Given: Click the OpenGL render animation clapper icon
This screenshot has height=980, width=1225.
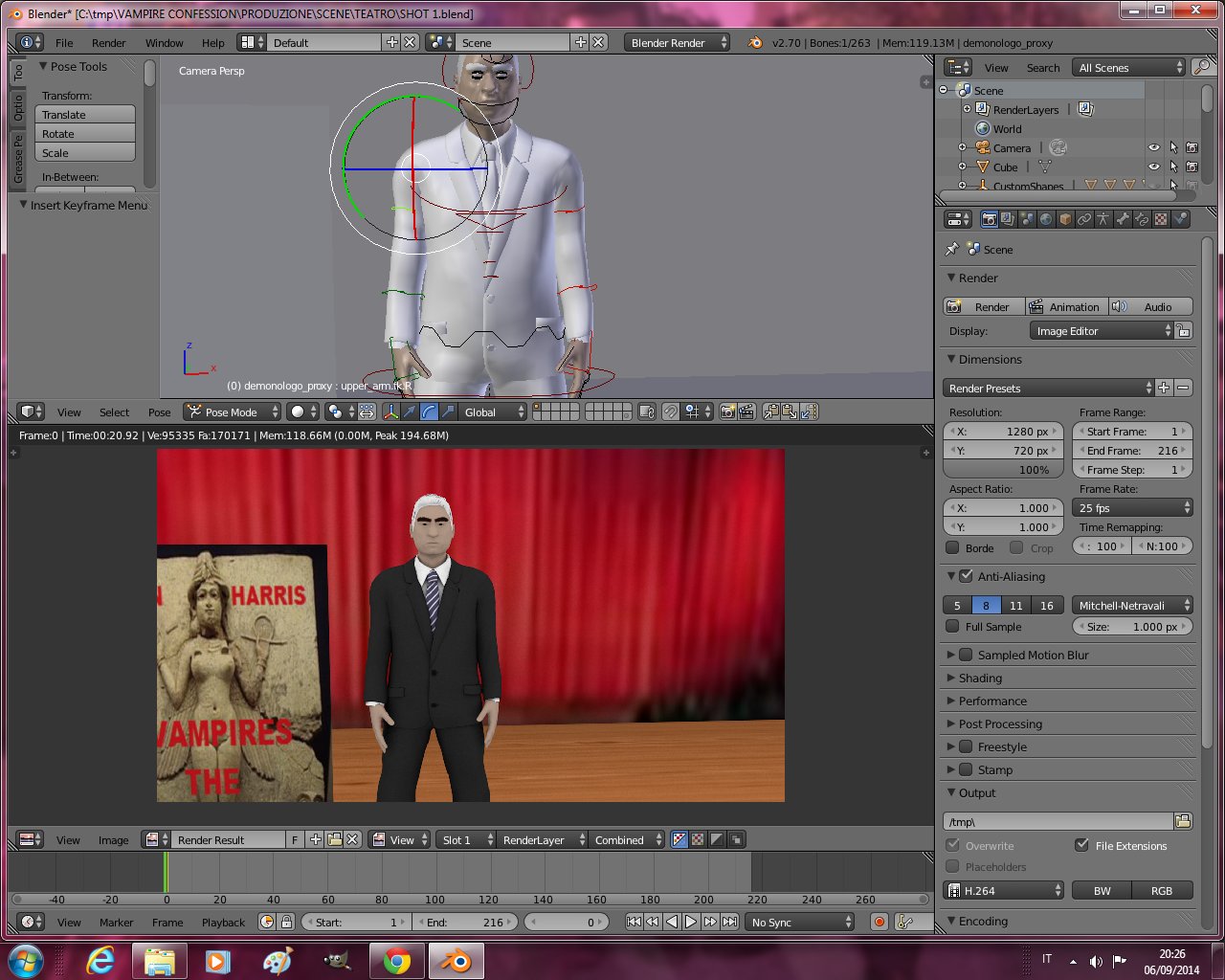Looking at the screenshot, I should point(746,412).
